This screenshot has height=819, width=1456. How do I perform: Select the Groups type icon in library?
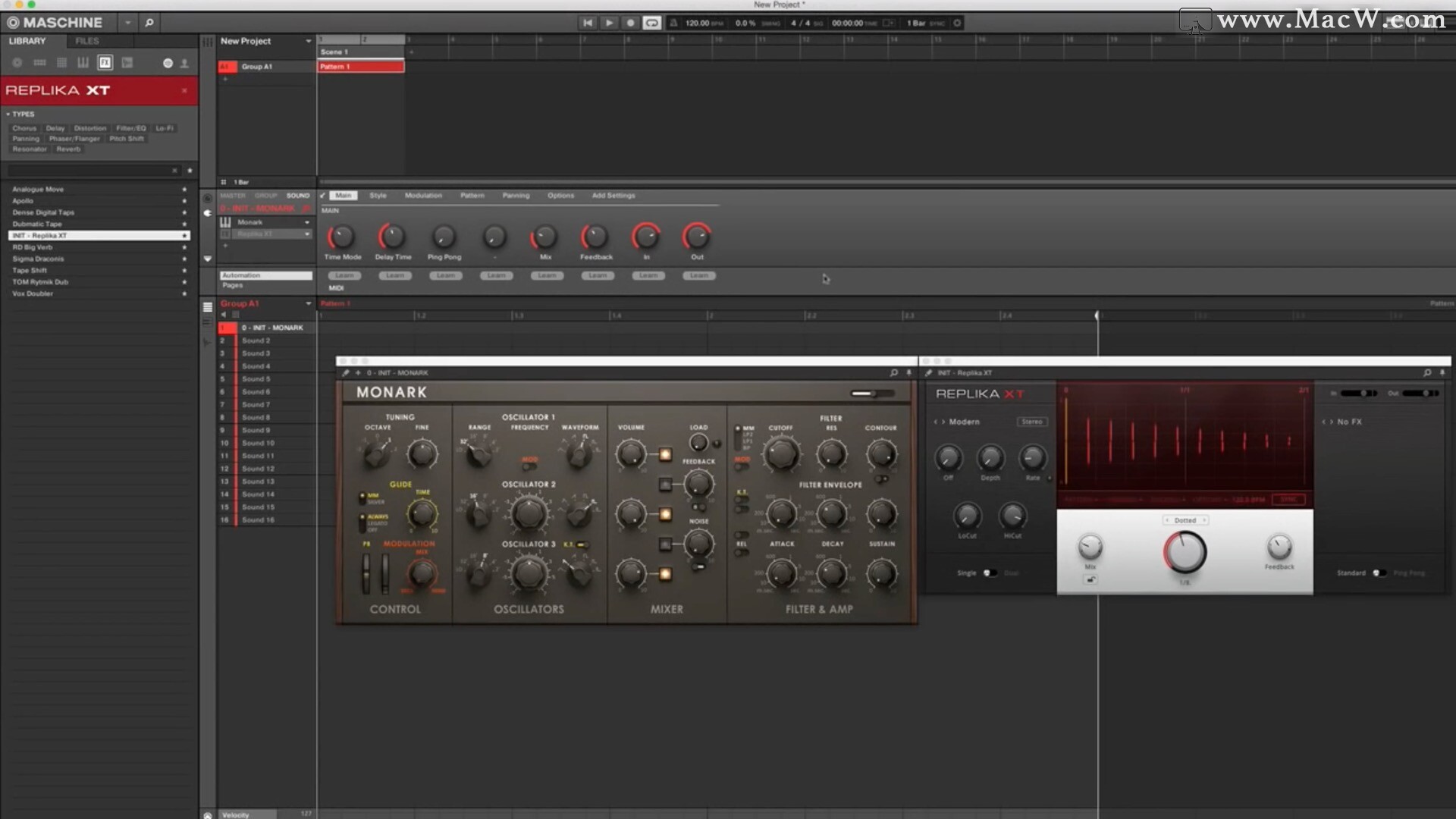coord(39,63)
